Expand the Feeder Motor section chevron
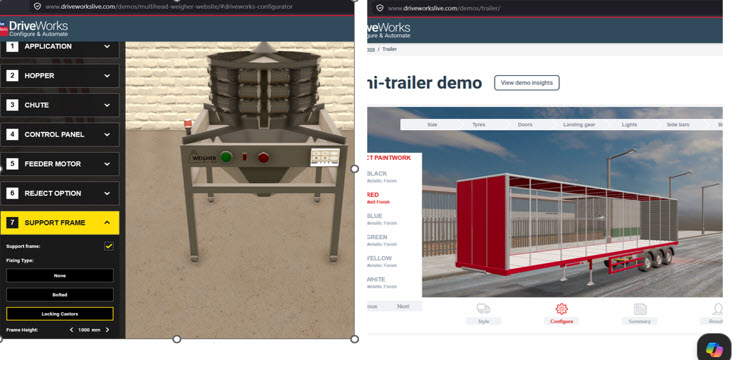The width and height of the screenshot is (732, 375). (107, 164)
